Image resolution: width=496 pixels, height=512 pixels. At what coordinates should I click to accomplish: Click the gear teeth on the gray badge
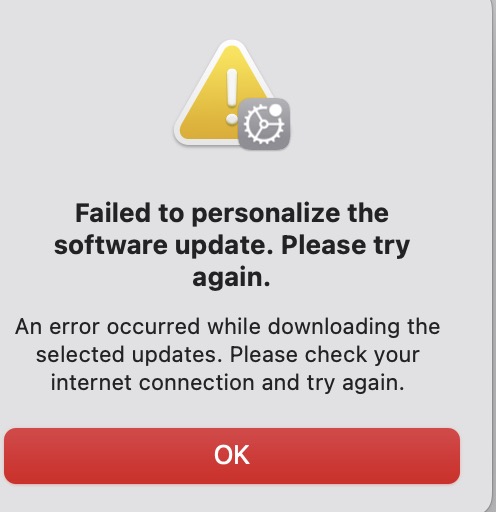click(263, 124)
